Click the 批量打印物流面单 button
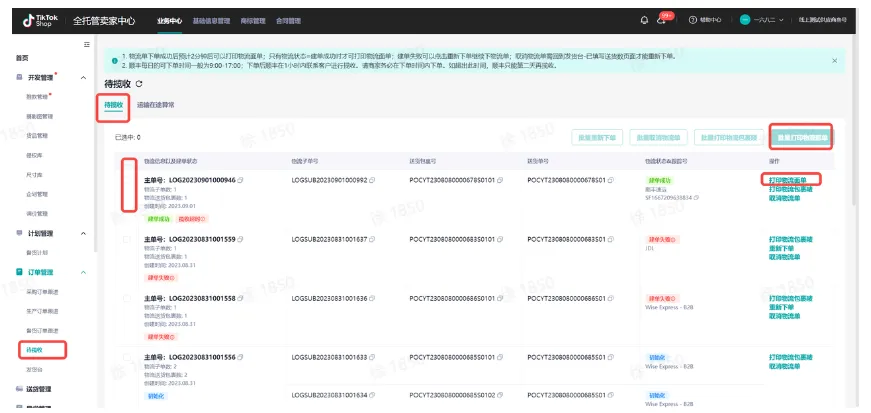The width and height of the screenshot is (871, 413). click(x=802, y=137)
